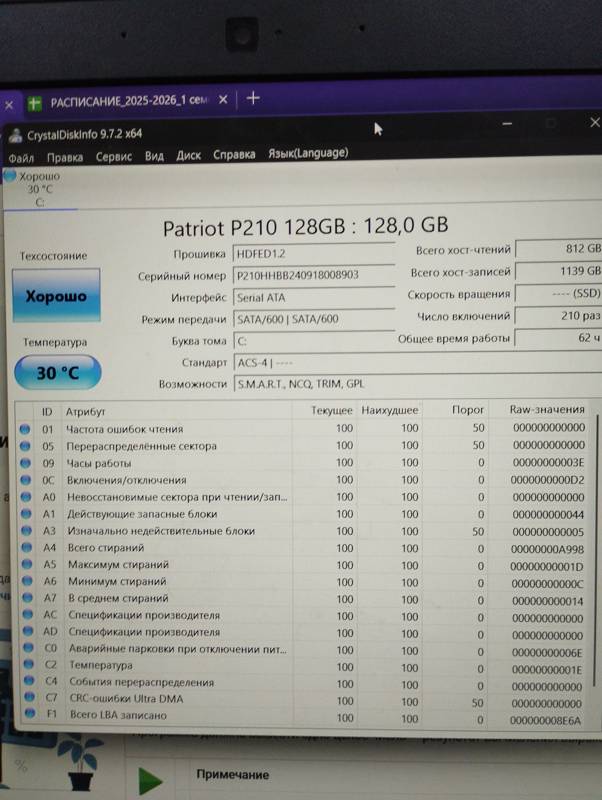Click the green play icon below the window
Image resolution: width=602 pixels, height=800 pixels.
[150, 780]
